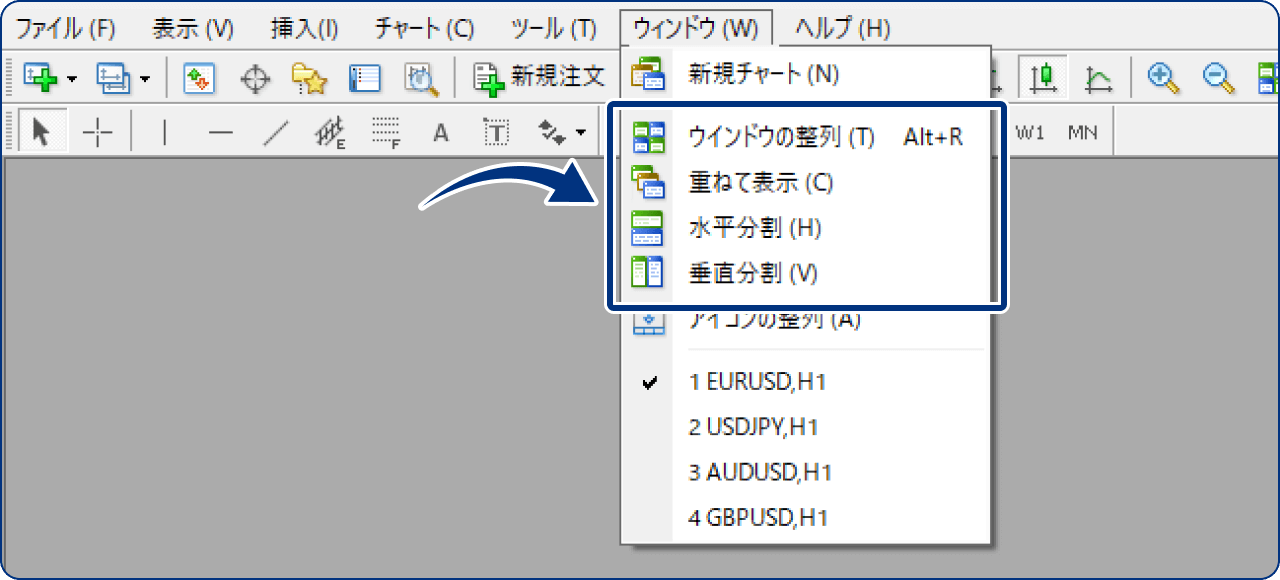The image size is (1280, 580).
Task: Select the text label T tool
Action: (496, 132)
